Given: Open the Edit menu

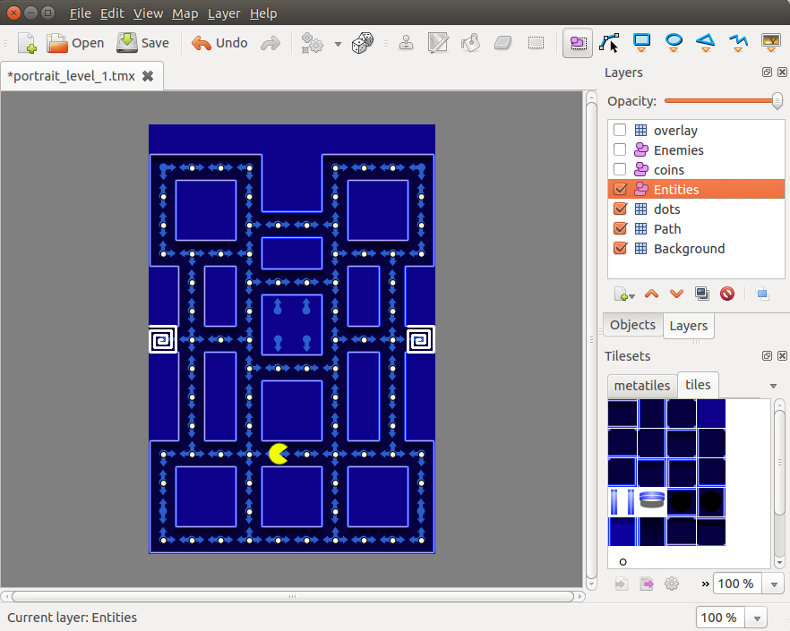Looking at the screenshot, I should pyautogui.click(x=112, y=14).
